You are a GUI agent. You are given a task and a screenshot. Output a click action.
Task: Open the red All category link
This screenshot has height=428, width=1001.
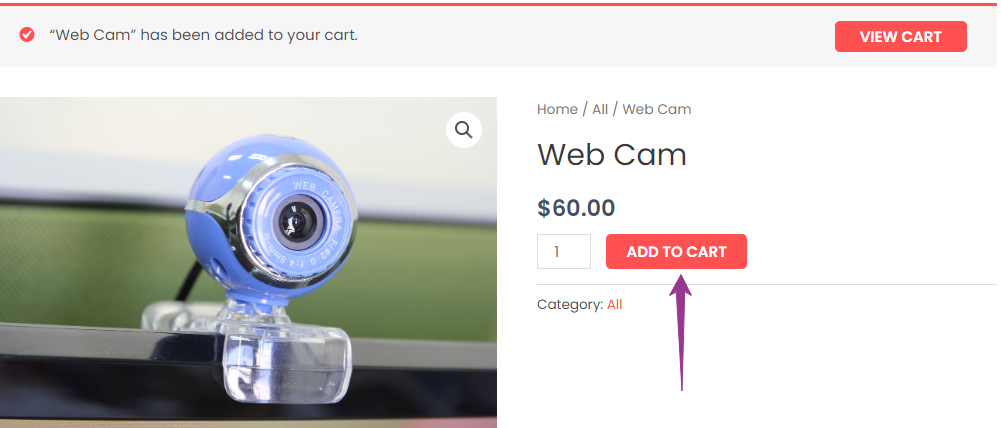(615, 305)
